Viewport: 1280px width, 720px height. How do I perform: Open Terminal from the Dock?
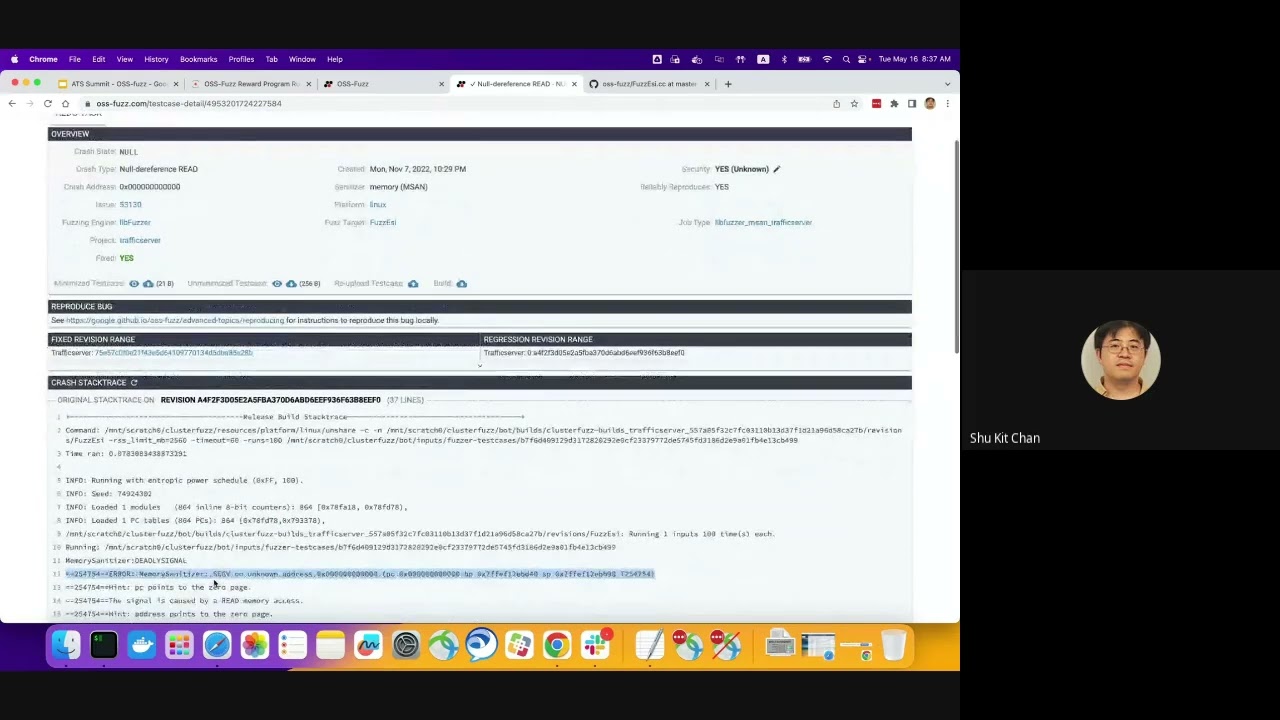point(104,645)
